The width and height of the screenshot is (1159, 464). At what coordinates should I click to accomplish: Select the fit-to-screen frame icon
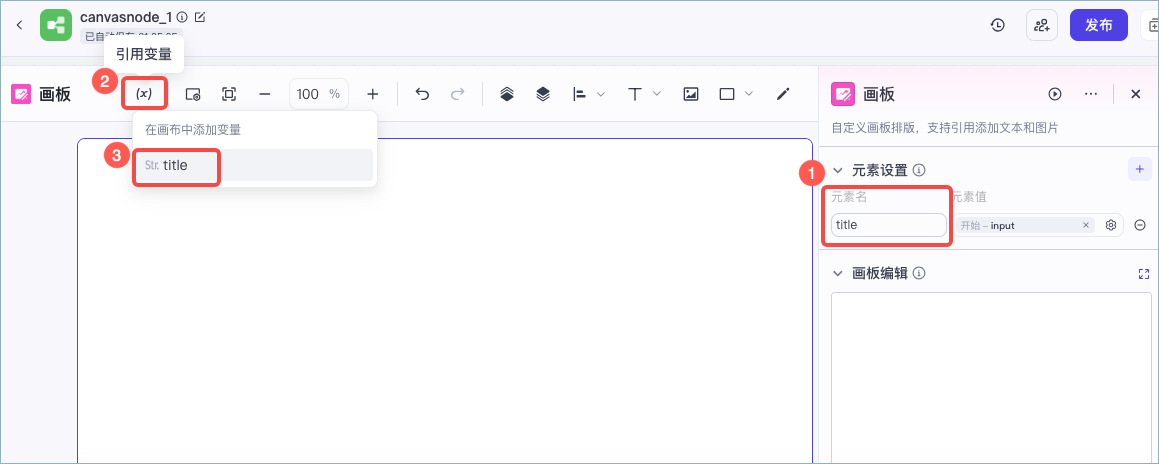point(229,94)
